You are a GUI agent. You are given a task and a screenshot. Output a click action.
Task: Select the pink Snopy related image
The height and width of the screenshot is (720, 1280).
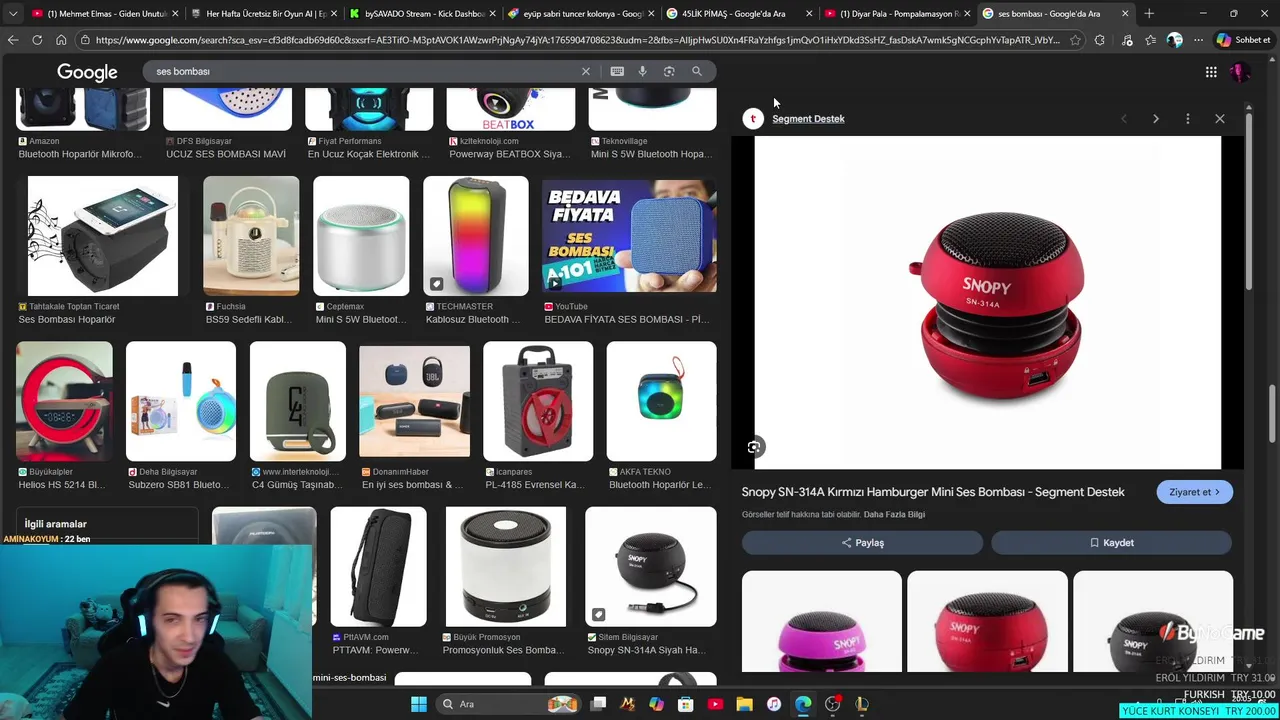pyautogui.click(x=822, y=621)
